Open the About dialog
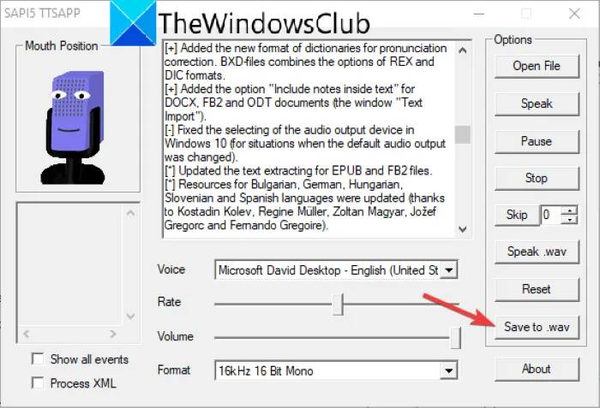The image size is (600, 408). 536,369
